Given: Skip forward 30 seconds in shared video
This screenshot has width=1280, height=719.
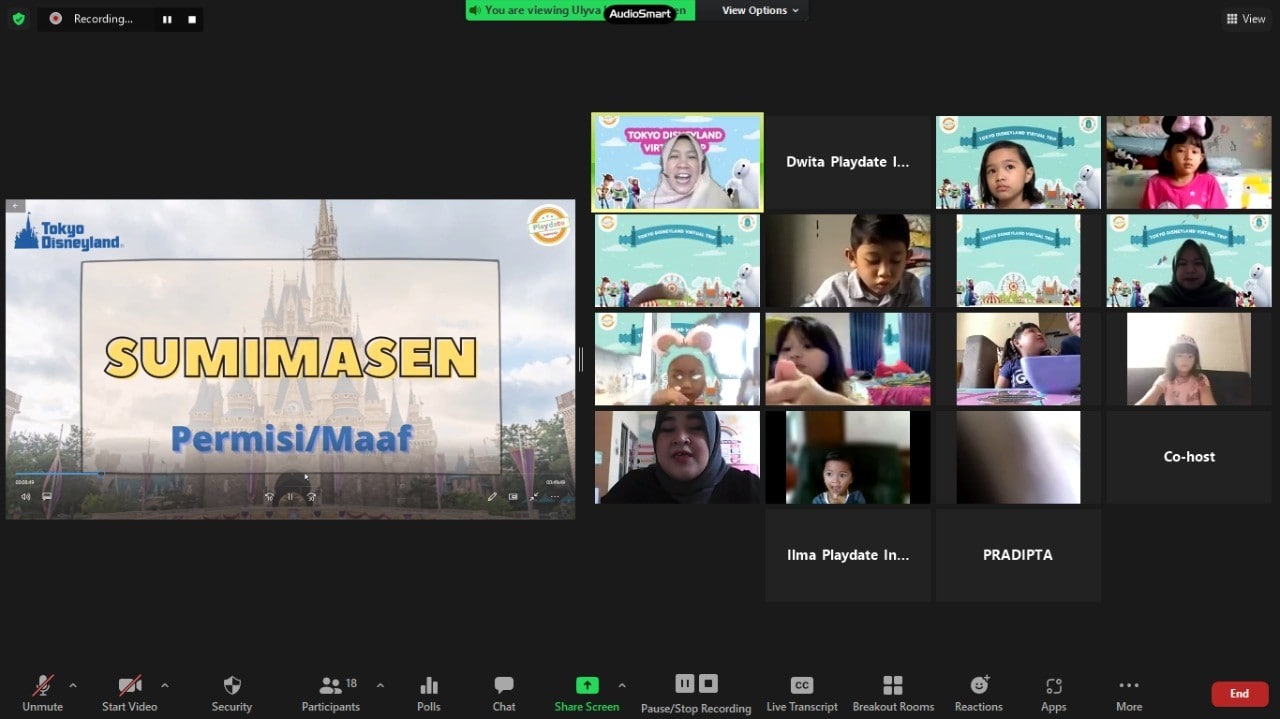Looking at the screenshot, I should click(312, 496).
